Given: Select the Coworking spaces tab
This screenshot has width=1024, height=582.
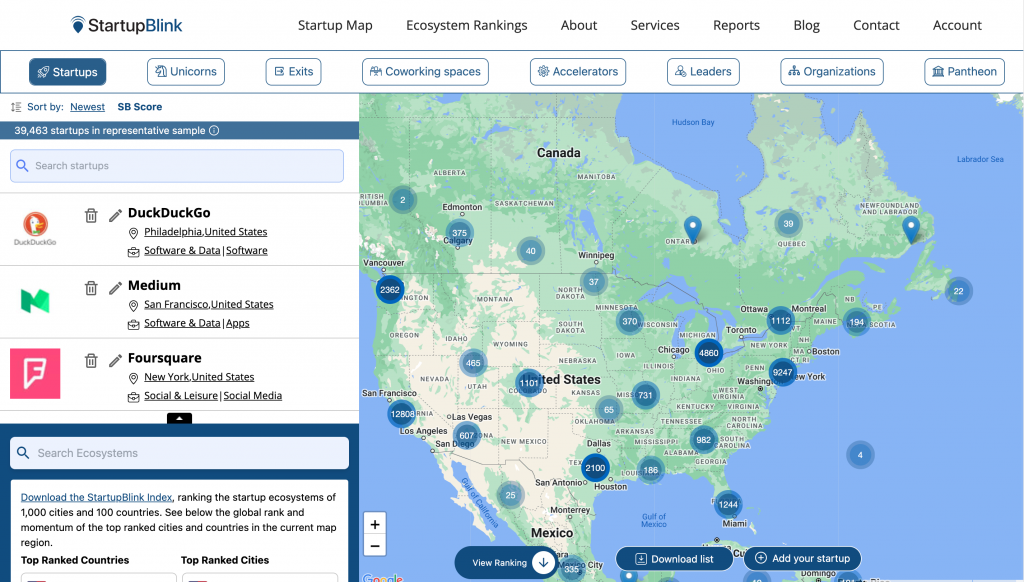Looking at the screenshot, I should (x=425, y=72).
